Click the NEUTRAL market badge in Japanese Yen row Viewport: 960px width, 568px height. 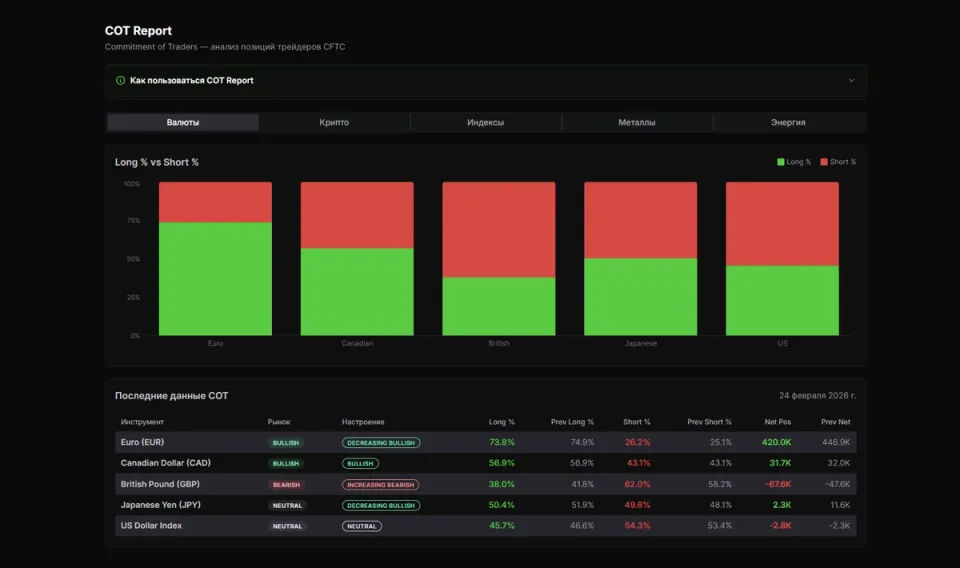287,505
